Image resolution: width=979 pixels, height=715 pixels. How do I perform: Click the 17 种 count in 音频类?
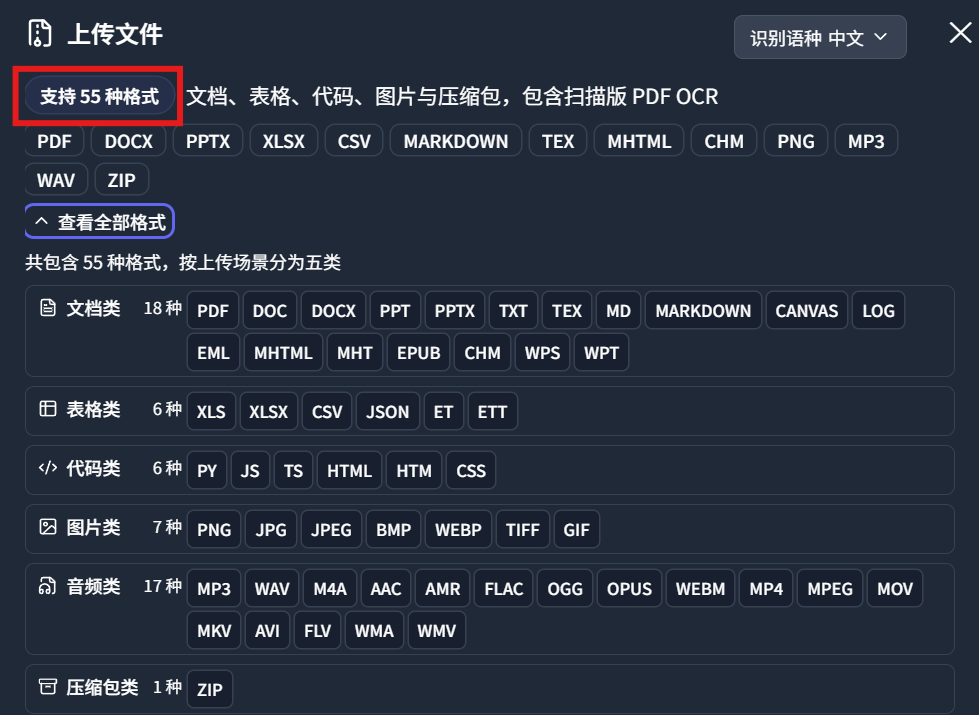[162, 586]
